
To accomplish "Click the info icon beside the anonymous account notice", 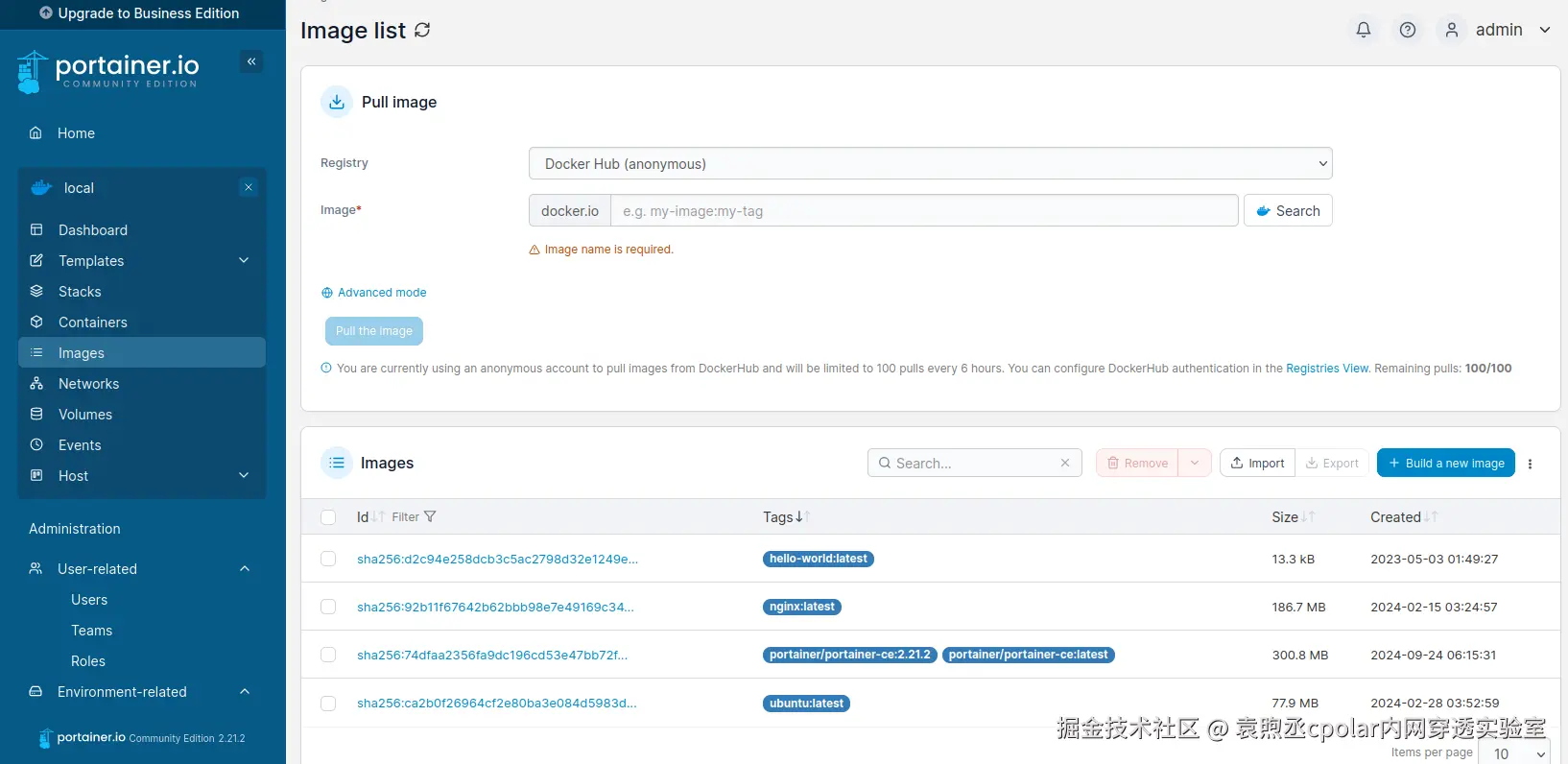I will pos(326,368).
